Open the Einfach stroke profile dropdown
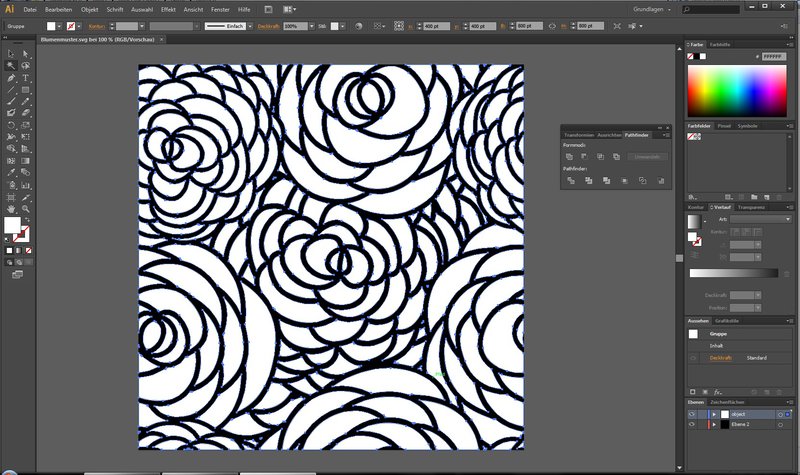The width and height of the screenshot is (800, 475). click(250, 26)
